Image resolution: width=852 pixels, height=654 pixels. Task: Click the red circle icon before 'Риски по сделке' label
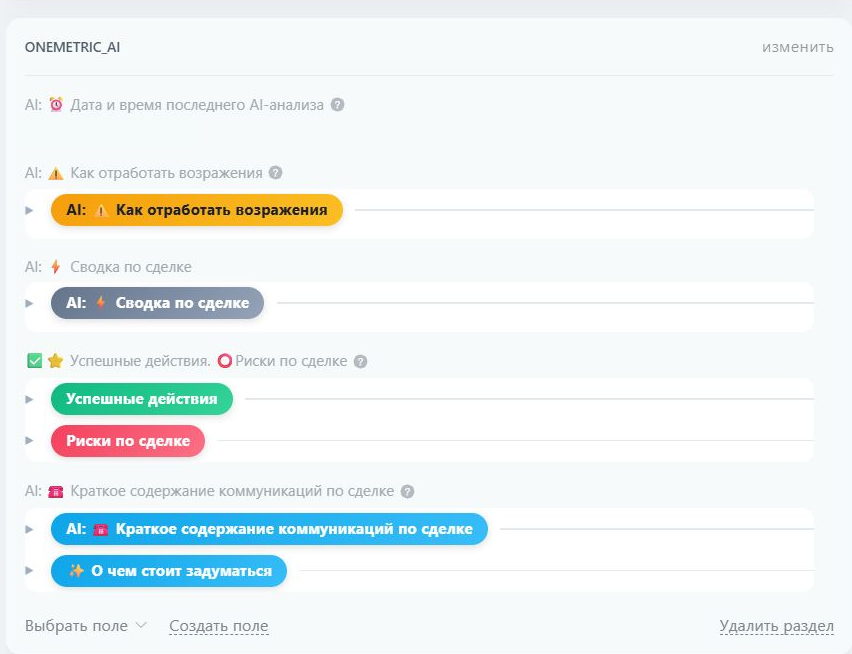(224, 361)
